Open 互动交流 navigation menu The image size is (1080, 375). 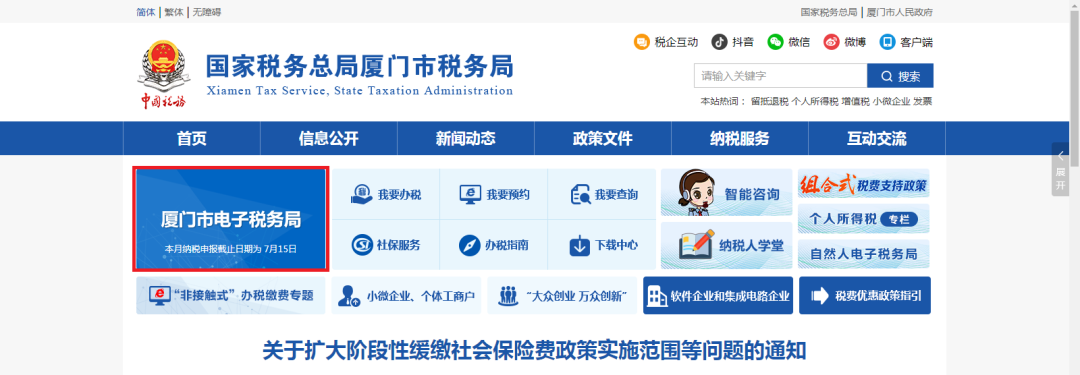[877, 139]
